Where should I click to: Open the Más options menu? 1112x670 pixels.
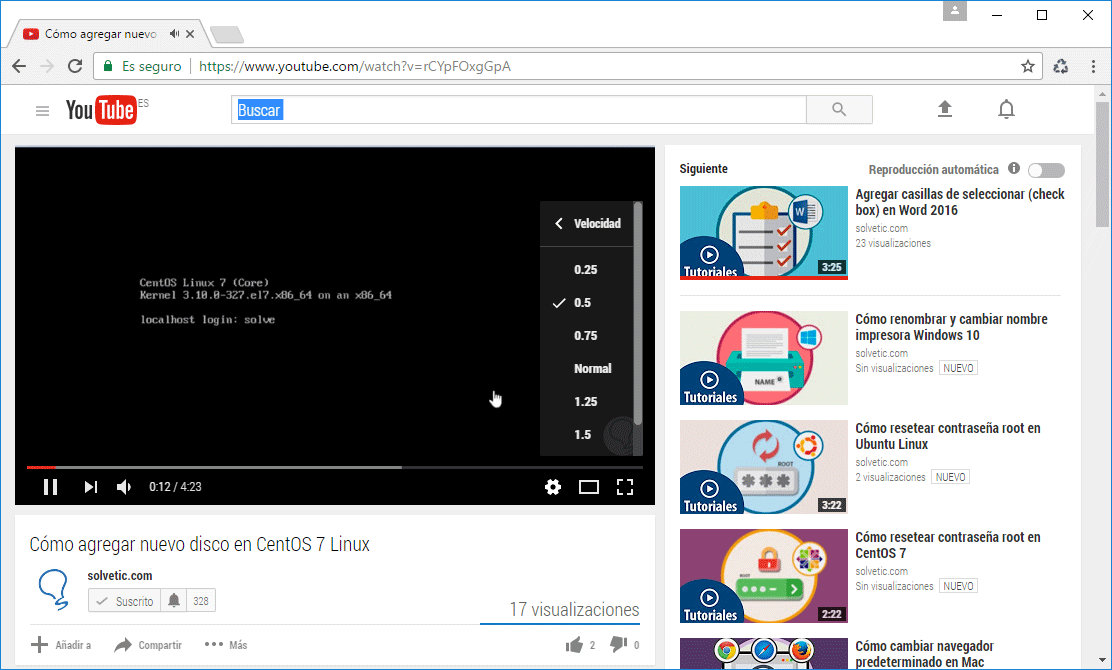click(x=226, y=645)
